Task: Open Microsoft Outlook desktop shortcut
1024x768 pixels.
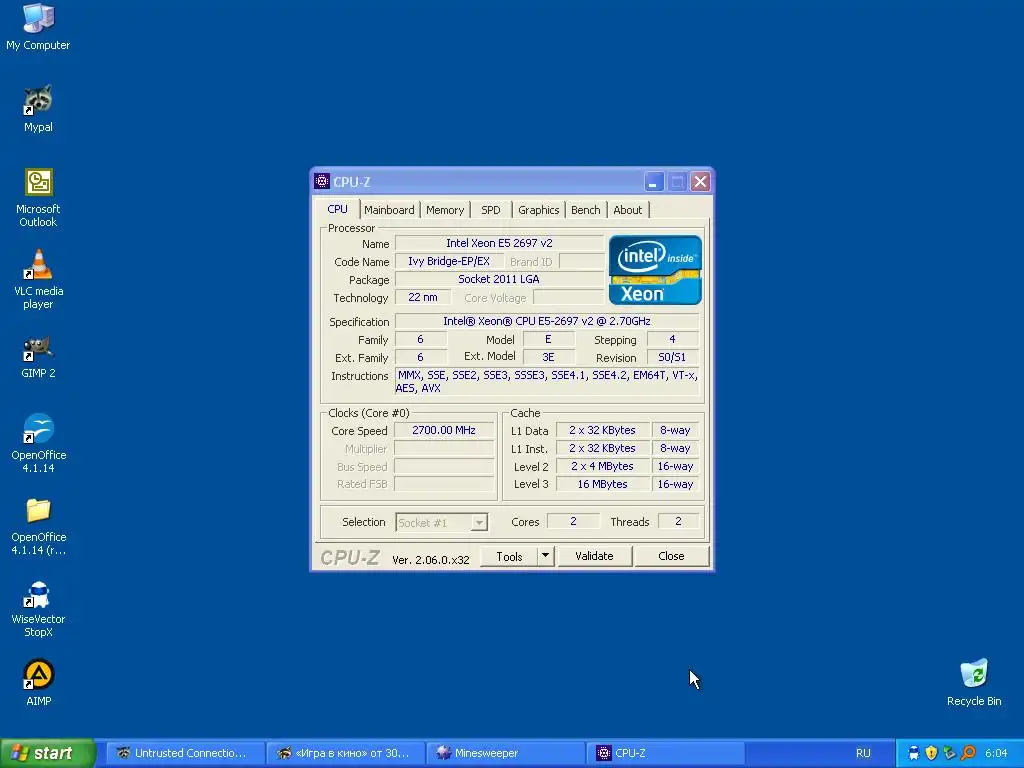Action: pos(38,197)
